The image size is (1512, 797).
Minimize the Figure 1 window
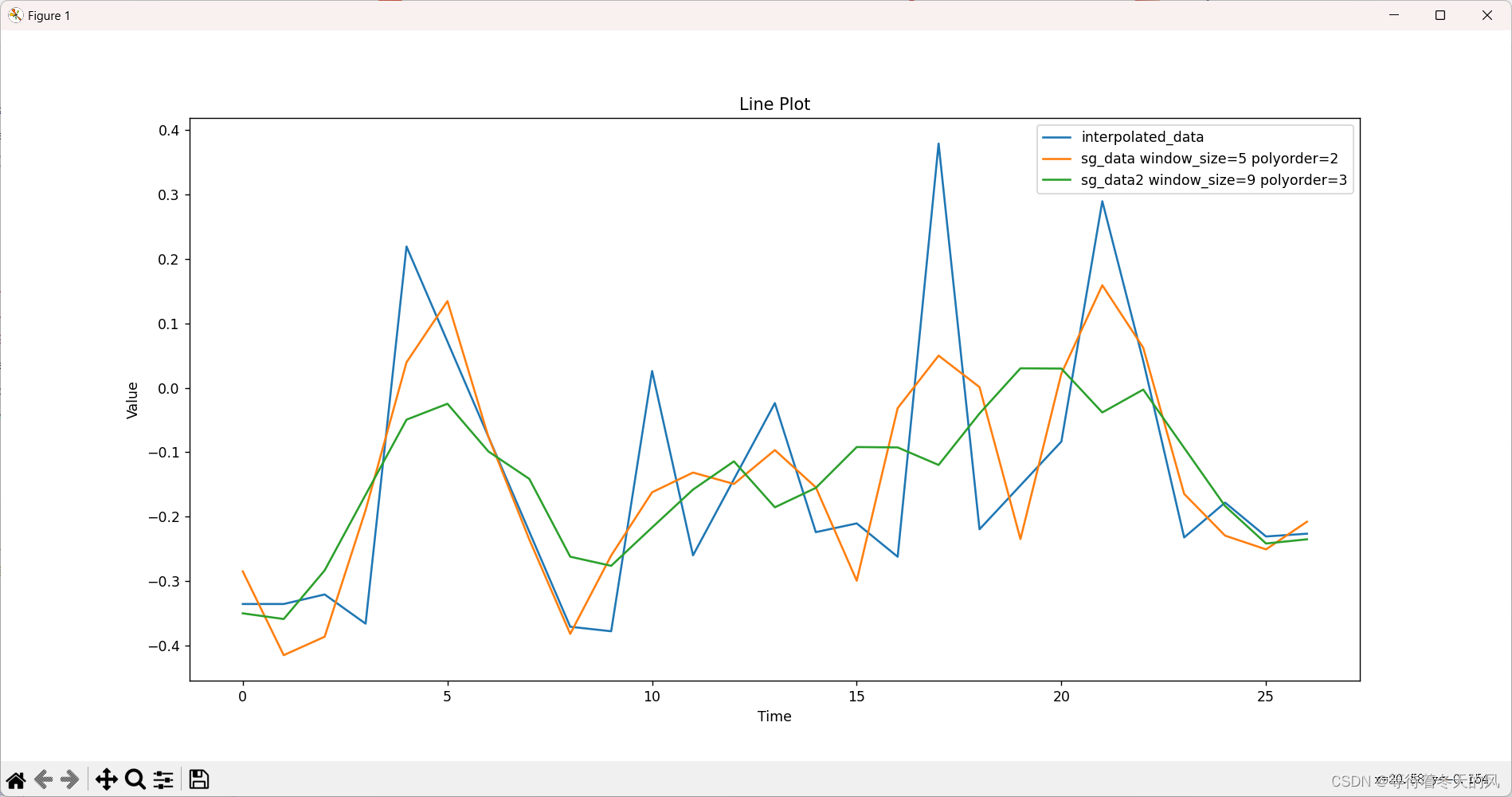pyautogui.click(x=1394, y=15)
